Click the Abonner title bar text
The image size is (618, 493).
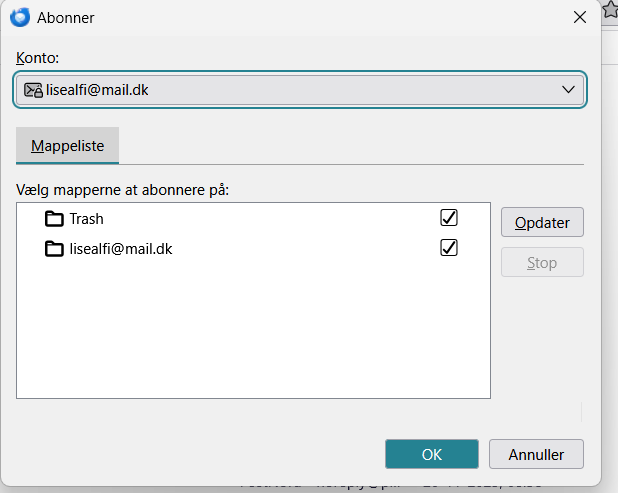(66, 17)
